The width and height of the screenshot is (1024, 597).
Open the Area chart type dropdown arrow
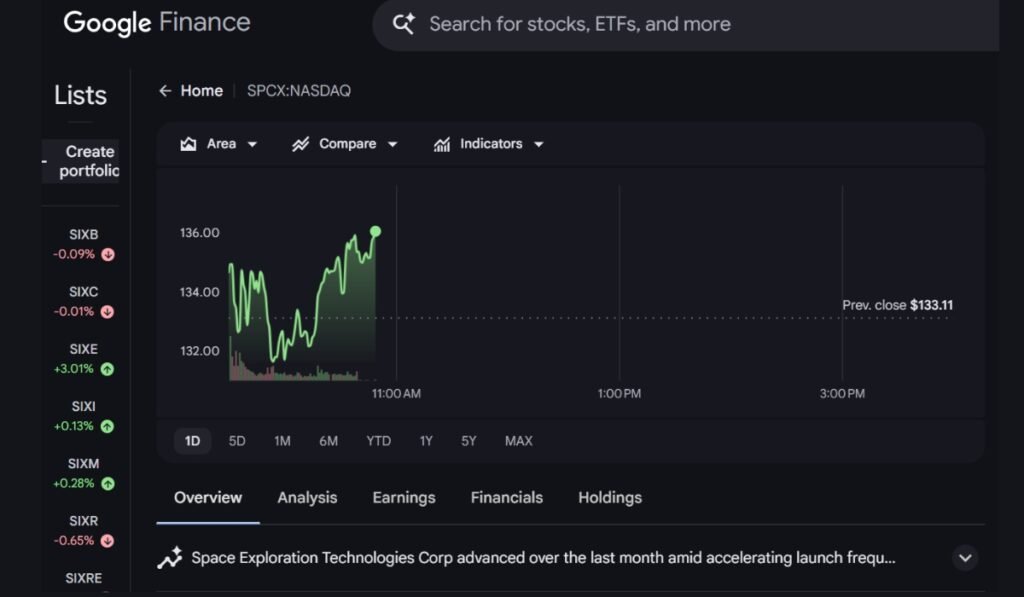coord(252,144)
